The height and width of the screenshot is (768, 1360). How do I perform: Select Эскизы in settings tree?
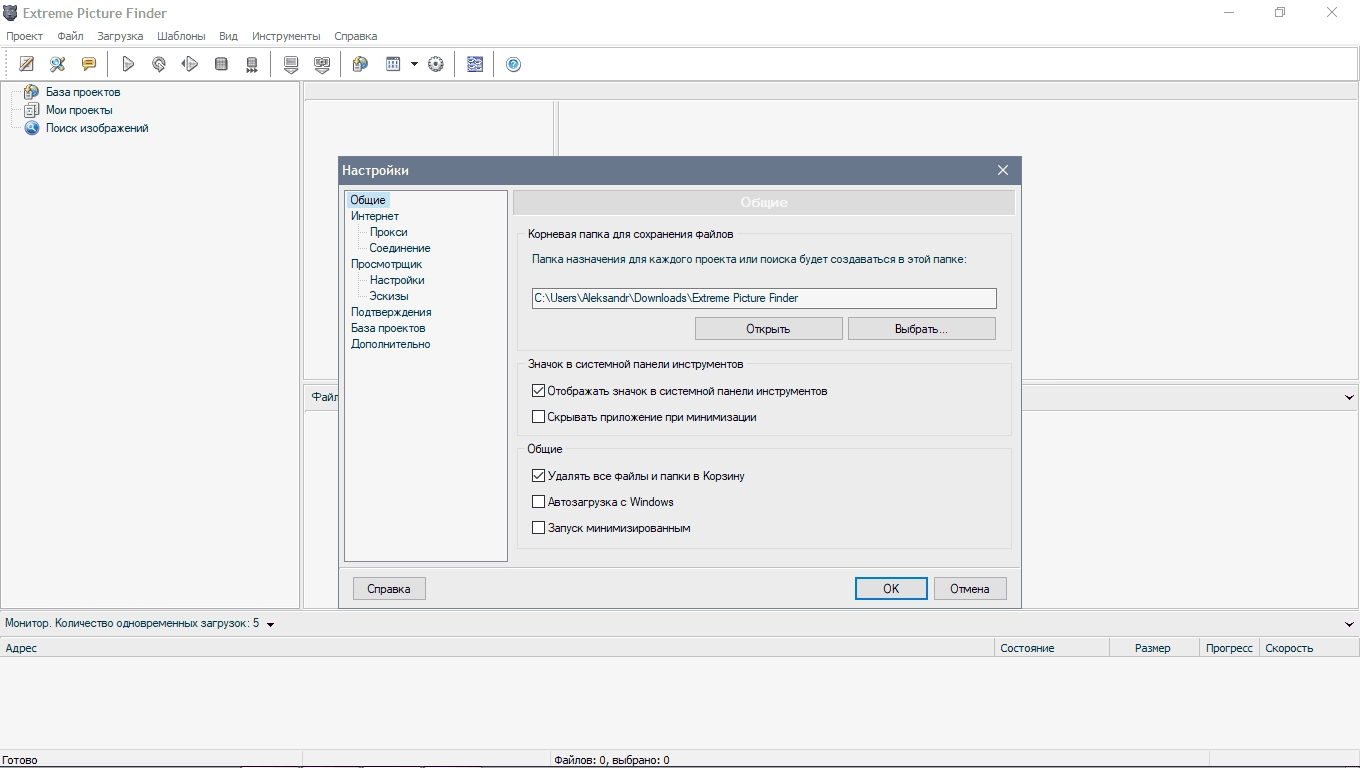[389, 296]
